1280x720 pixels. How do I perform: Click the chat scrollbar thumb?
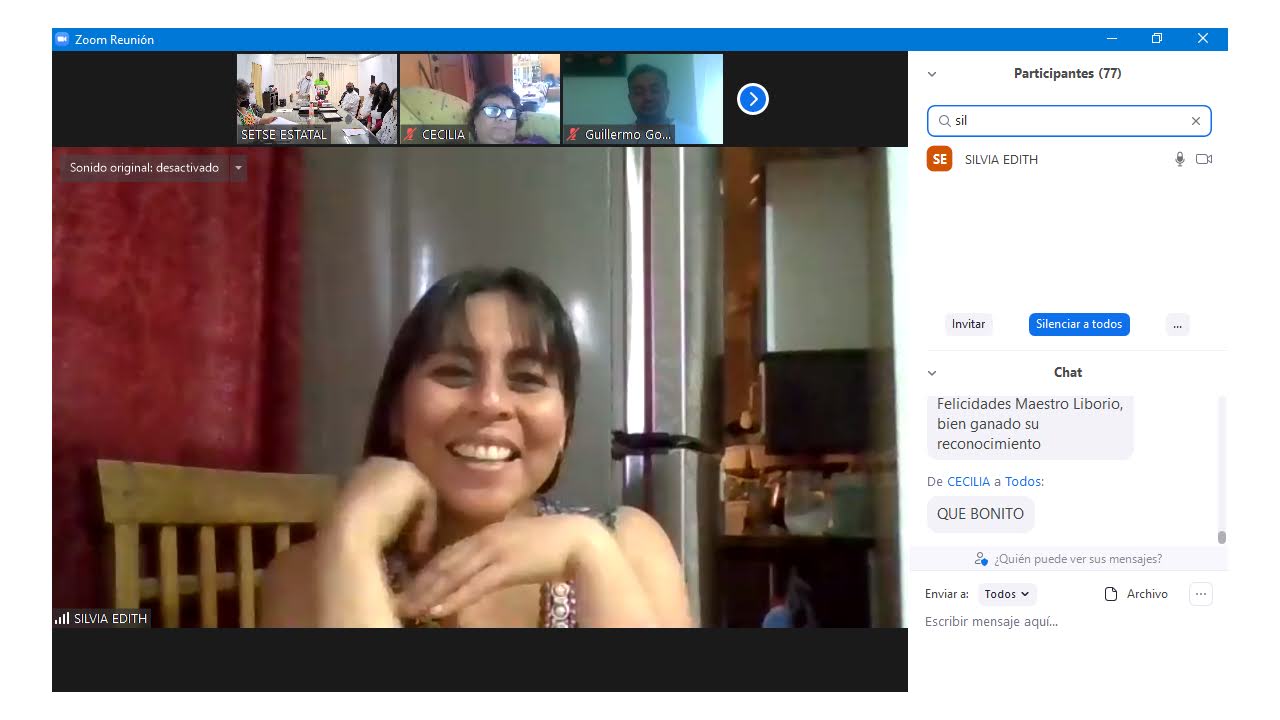point(1221,537)
